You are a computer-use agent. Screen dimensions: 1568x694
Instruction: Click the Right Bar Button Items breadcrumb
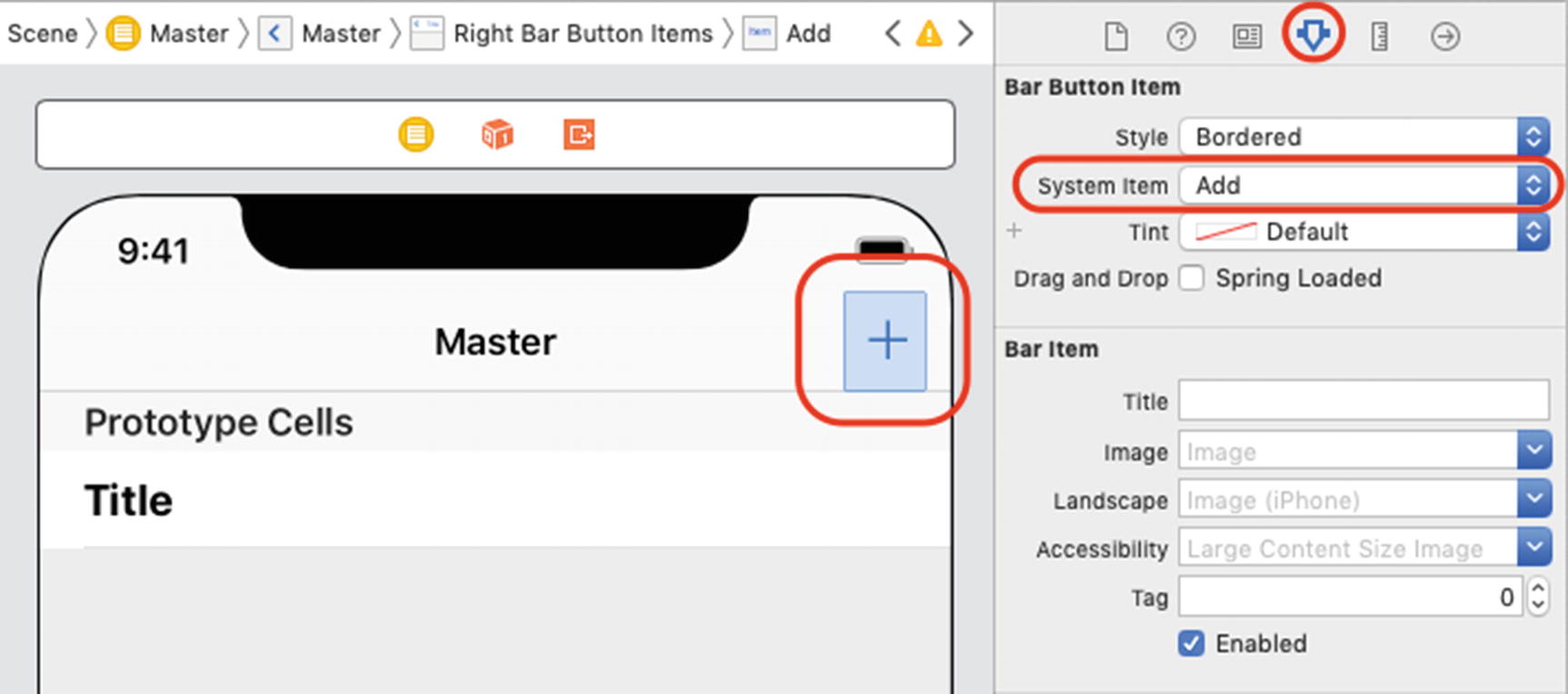[x=562, y=34]
